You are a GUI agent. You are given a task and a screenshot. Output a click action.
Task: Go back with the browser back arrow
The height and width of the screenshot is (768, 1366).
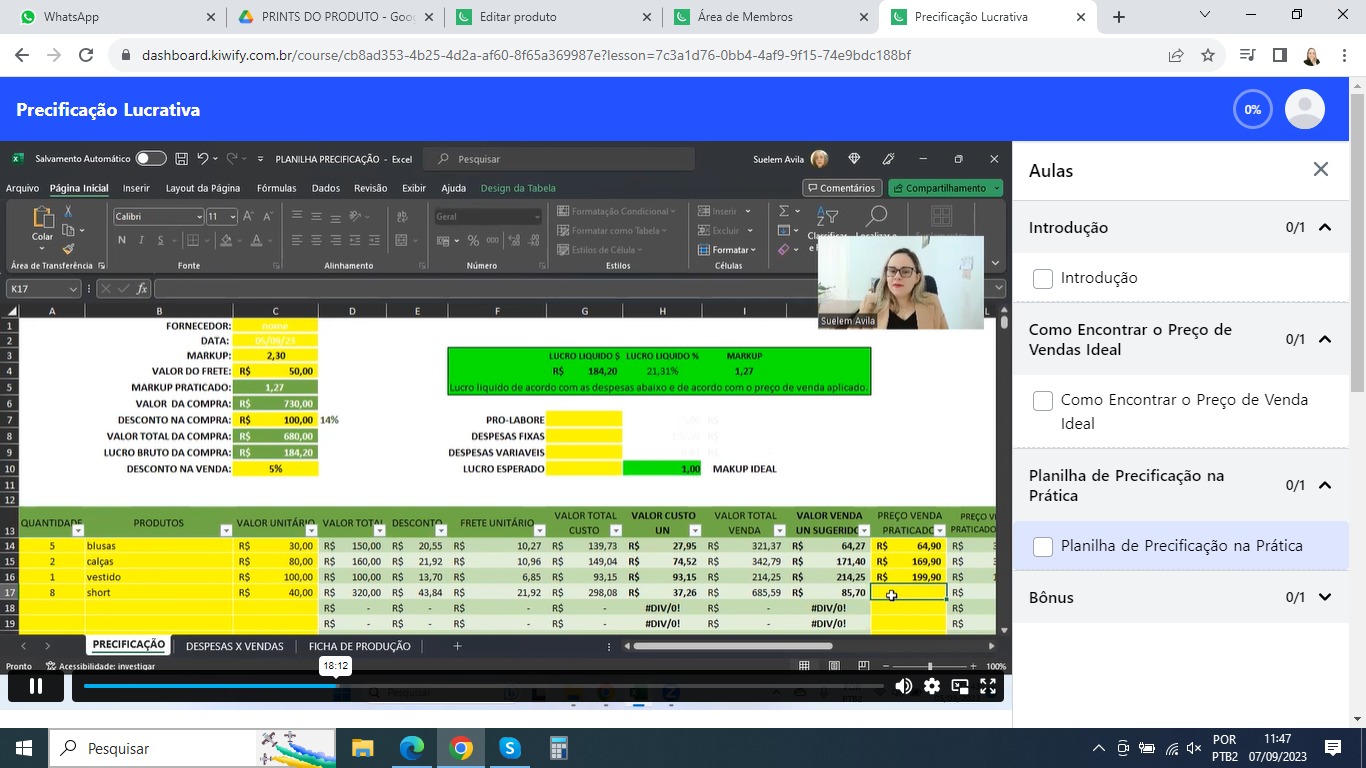point(22,55)
